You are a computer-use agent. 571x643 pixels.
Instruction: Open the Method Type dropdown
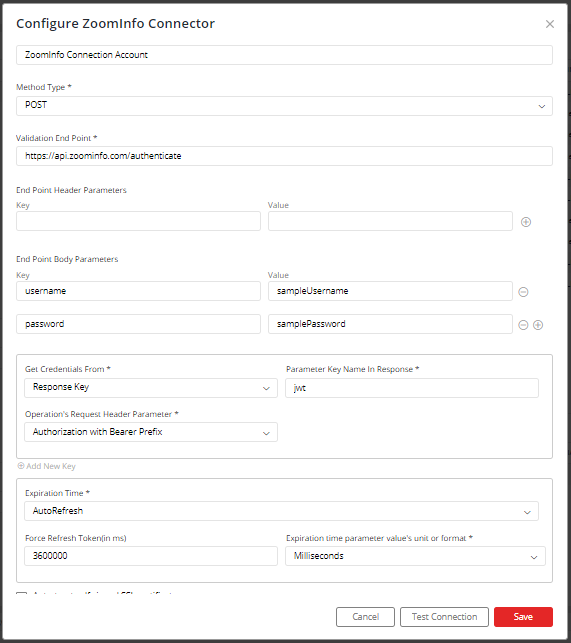(284, 106)
